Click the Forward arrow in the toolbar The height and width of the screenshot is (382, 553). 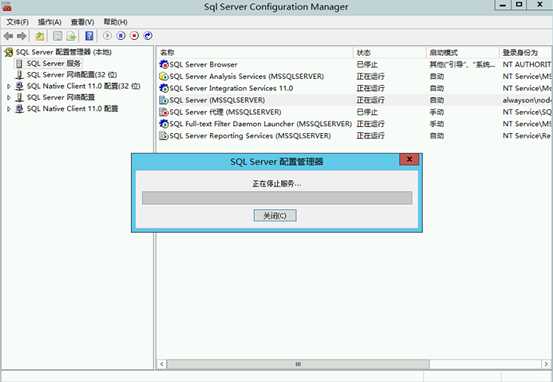[22, 36]
